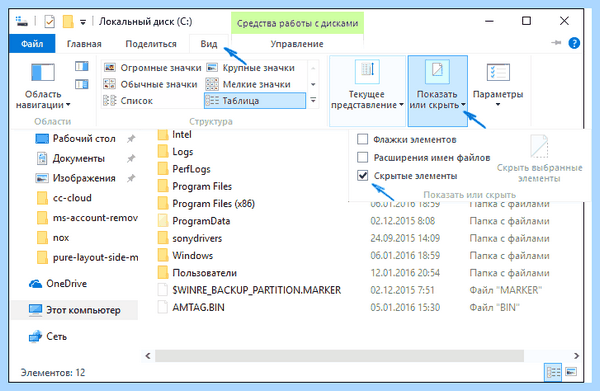Switch to large thumbnails status bar icon

click(x=571, y=372)
